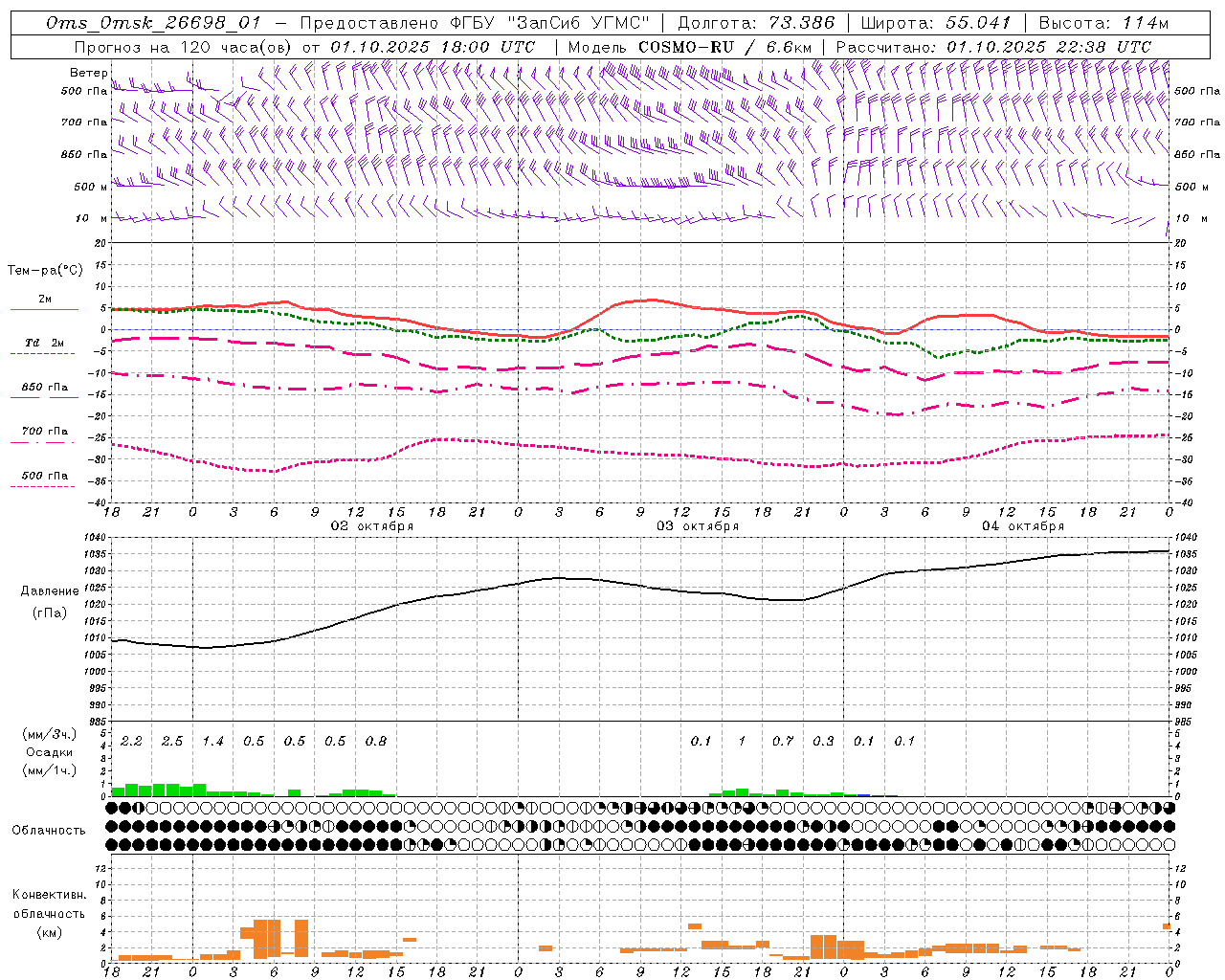
Task: Select the model name COSMO-RU / 6.6км
Action: click(x=724, y=47)
